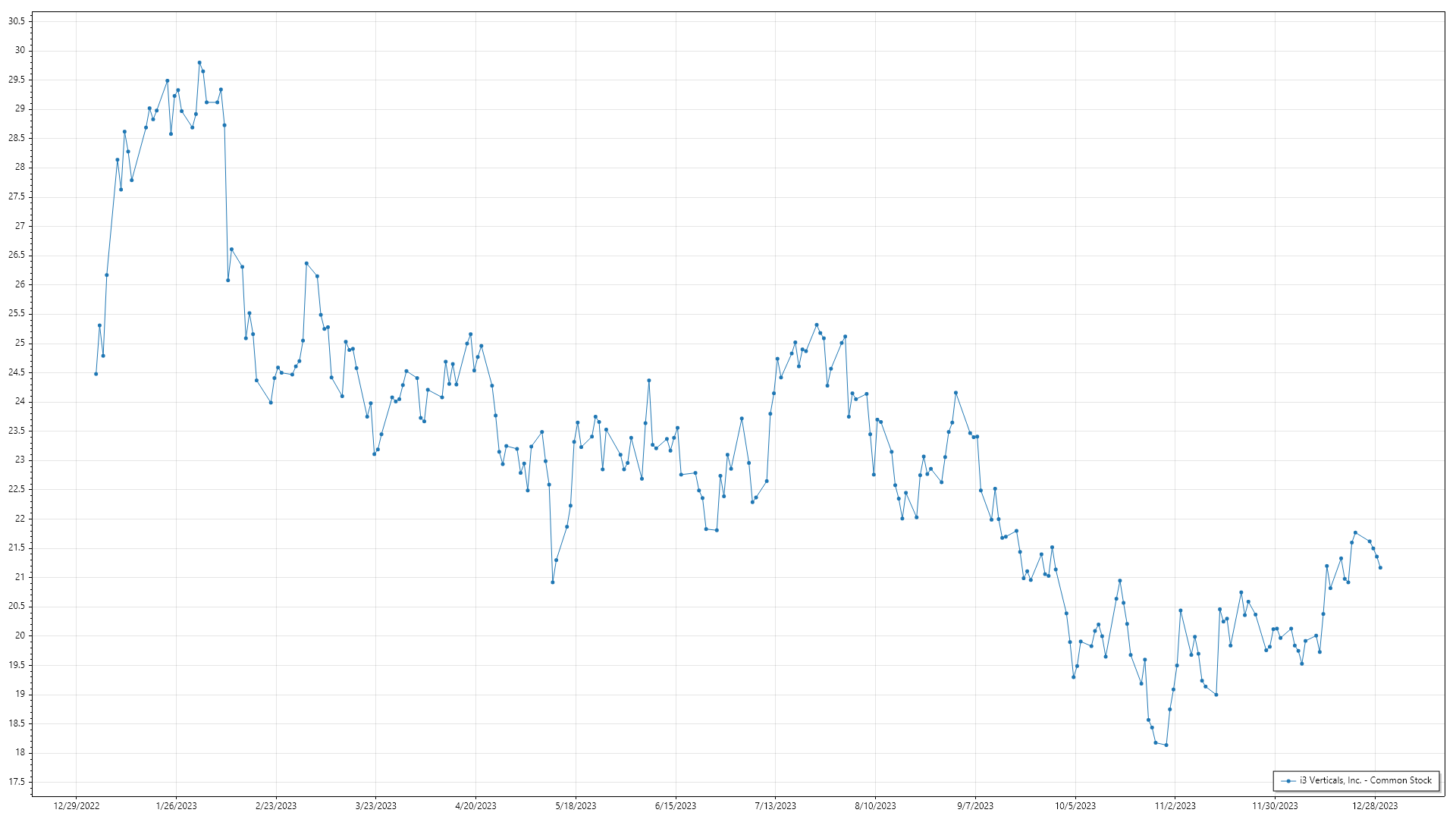The image size is (1456, 819).
Task: Select the 24 y-axis tick label
Action: tap(20, 402)
